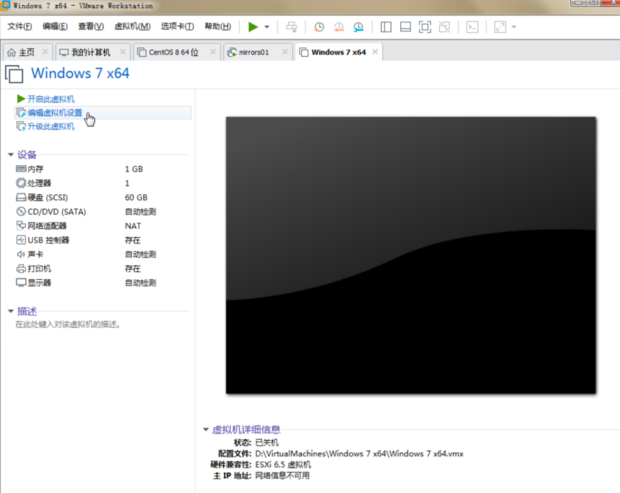Click the send Ctrl+Alt+Del toolbar icon
The width and height of the screenshot is (620, 493).
(x=291, y=27)
